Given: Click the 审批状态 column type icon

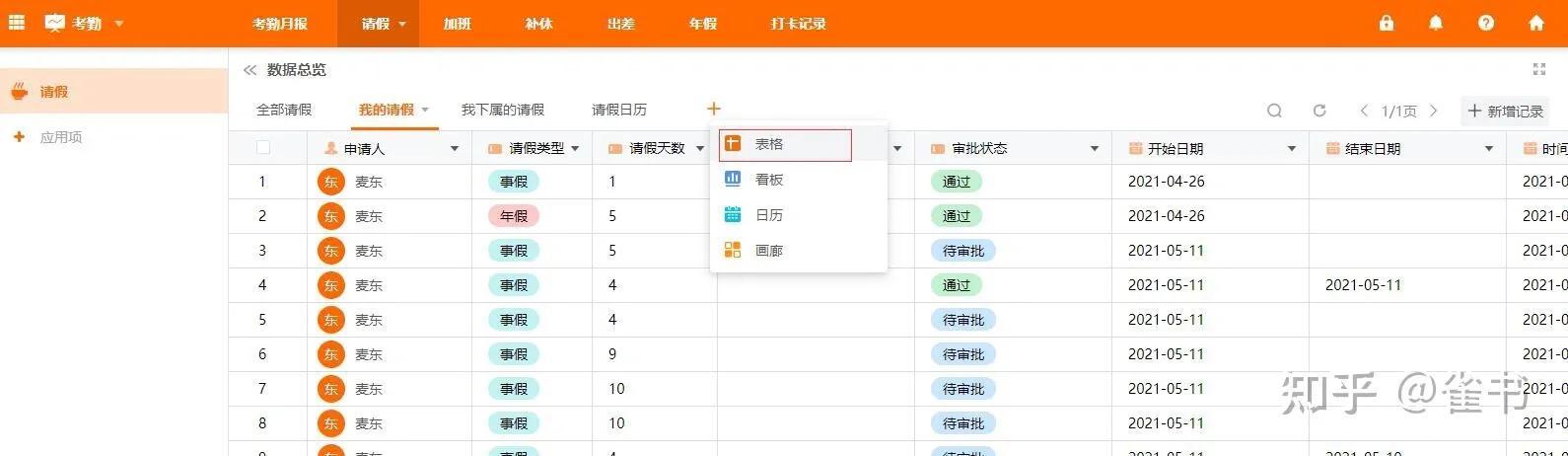Looking at the screenshot, I should (x=938, y=148).
